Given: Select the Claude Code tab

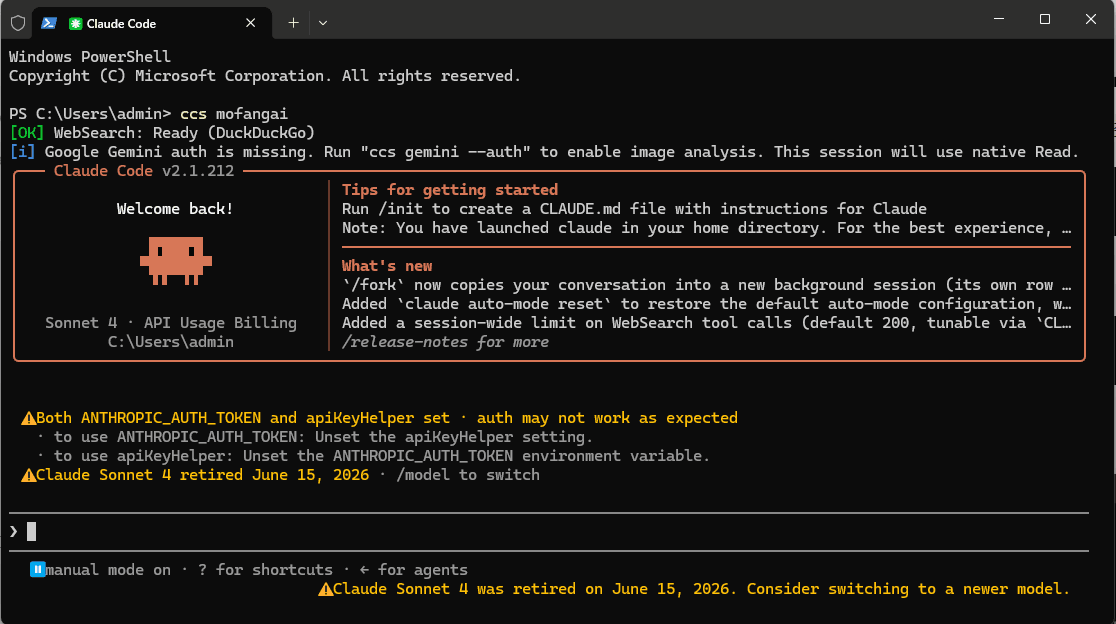Looking at the screenshot, I should 152,23.
